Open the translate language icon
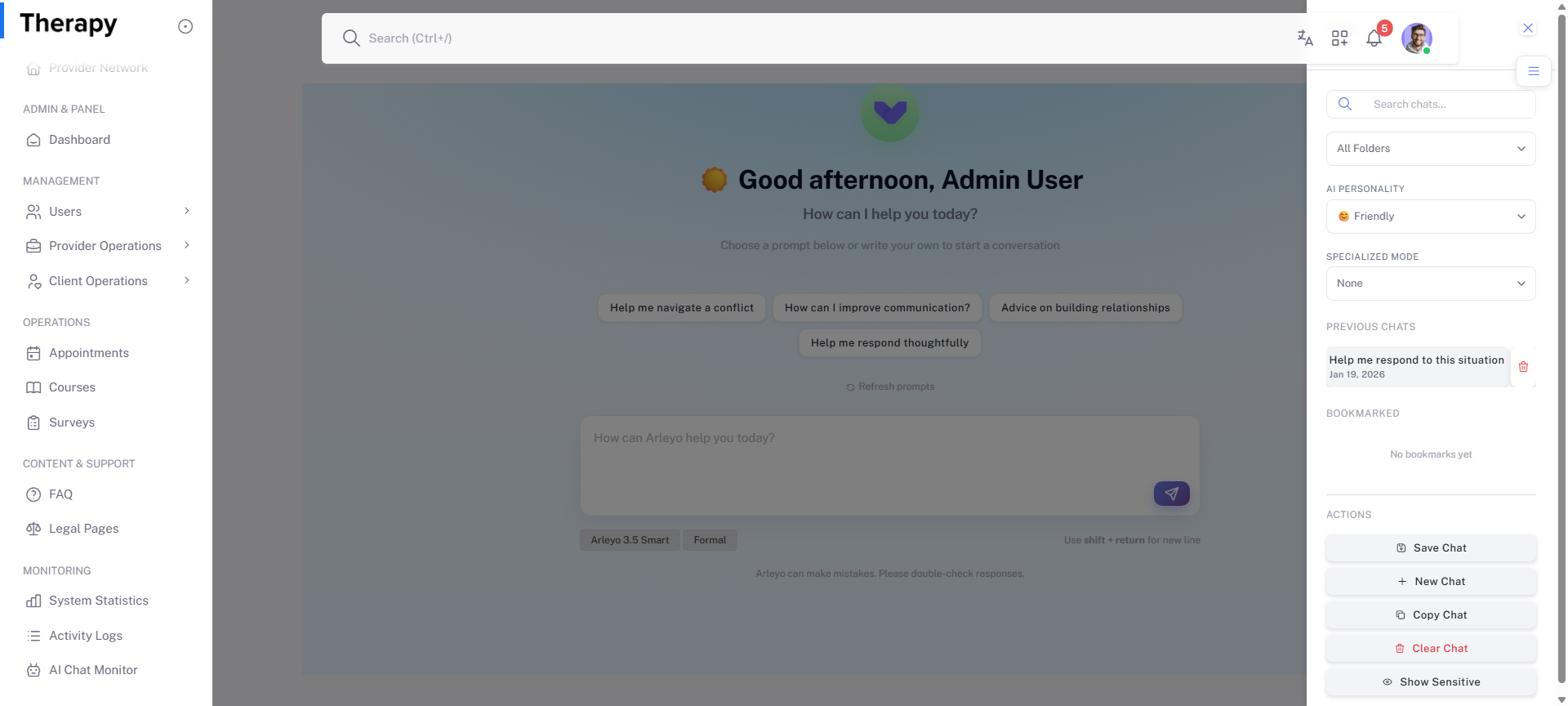This screenshot has height=706, width=1568. (1305, 38)
